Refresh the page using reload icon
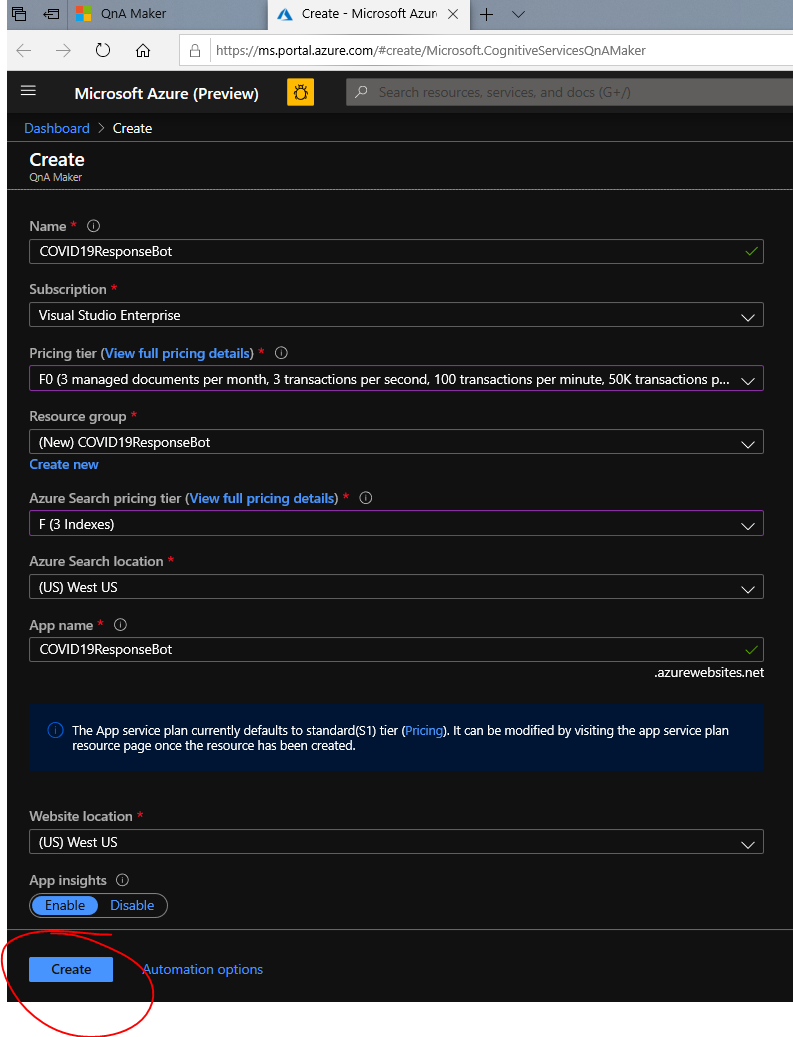Viewport: 793px width, 1037px height. pyautogui.click(x=103, y=50)
